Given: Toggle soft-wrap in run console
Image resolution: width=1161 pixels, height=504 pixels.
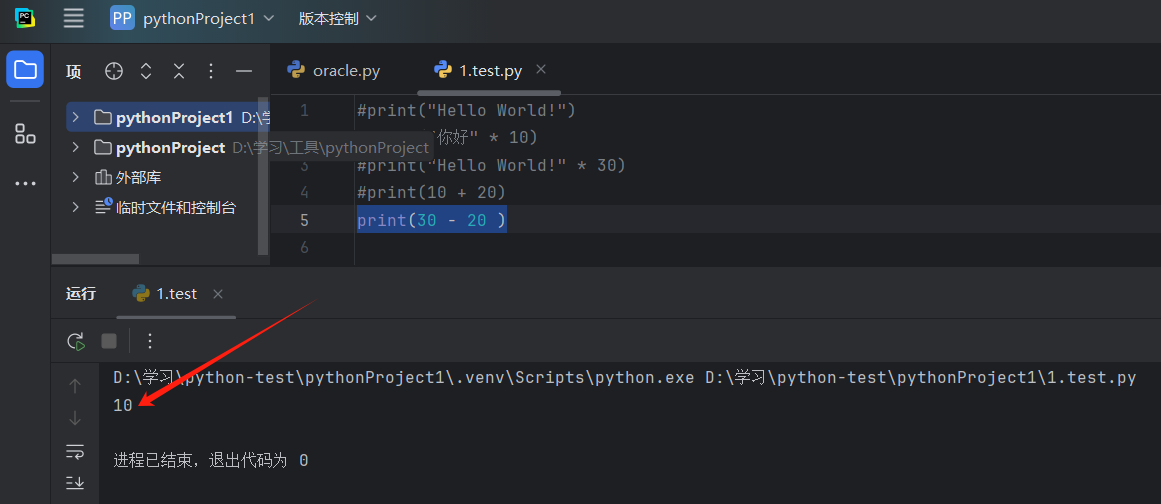Looking at the screenshot, I should point(75,451).
